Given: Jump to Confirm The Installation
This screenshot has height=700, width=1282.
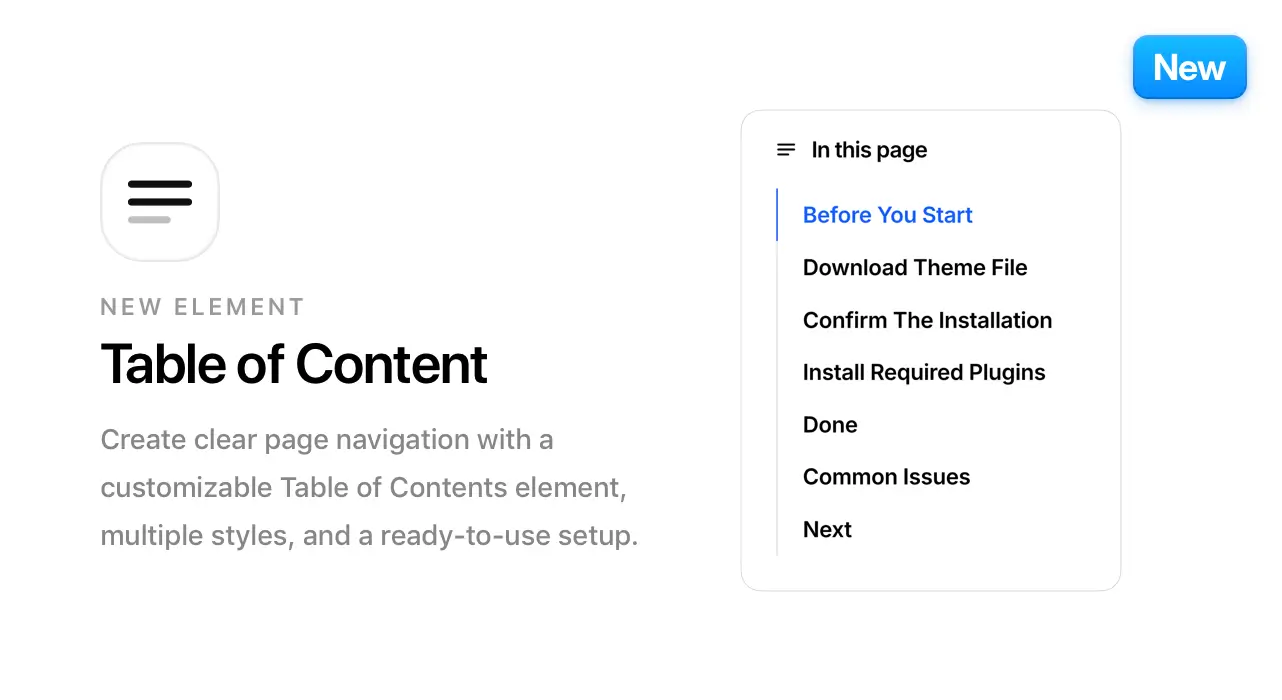Looking at the screenshot, I should pyautogui.click(x=927, y=320).
